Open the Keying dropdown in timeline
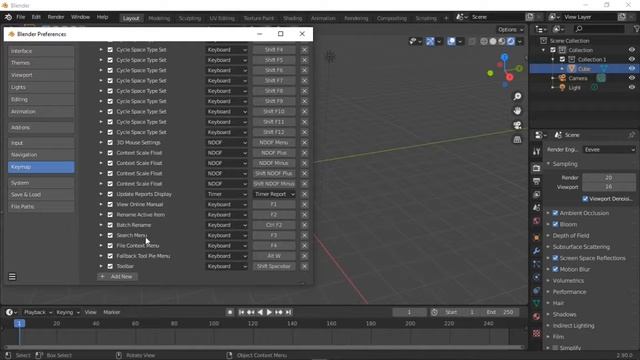640x360 pixels. pos(67,312)
